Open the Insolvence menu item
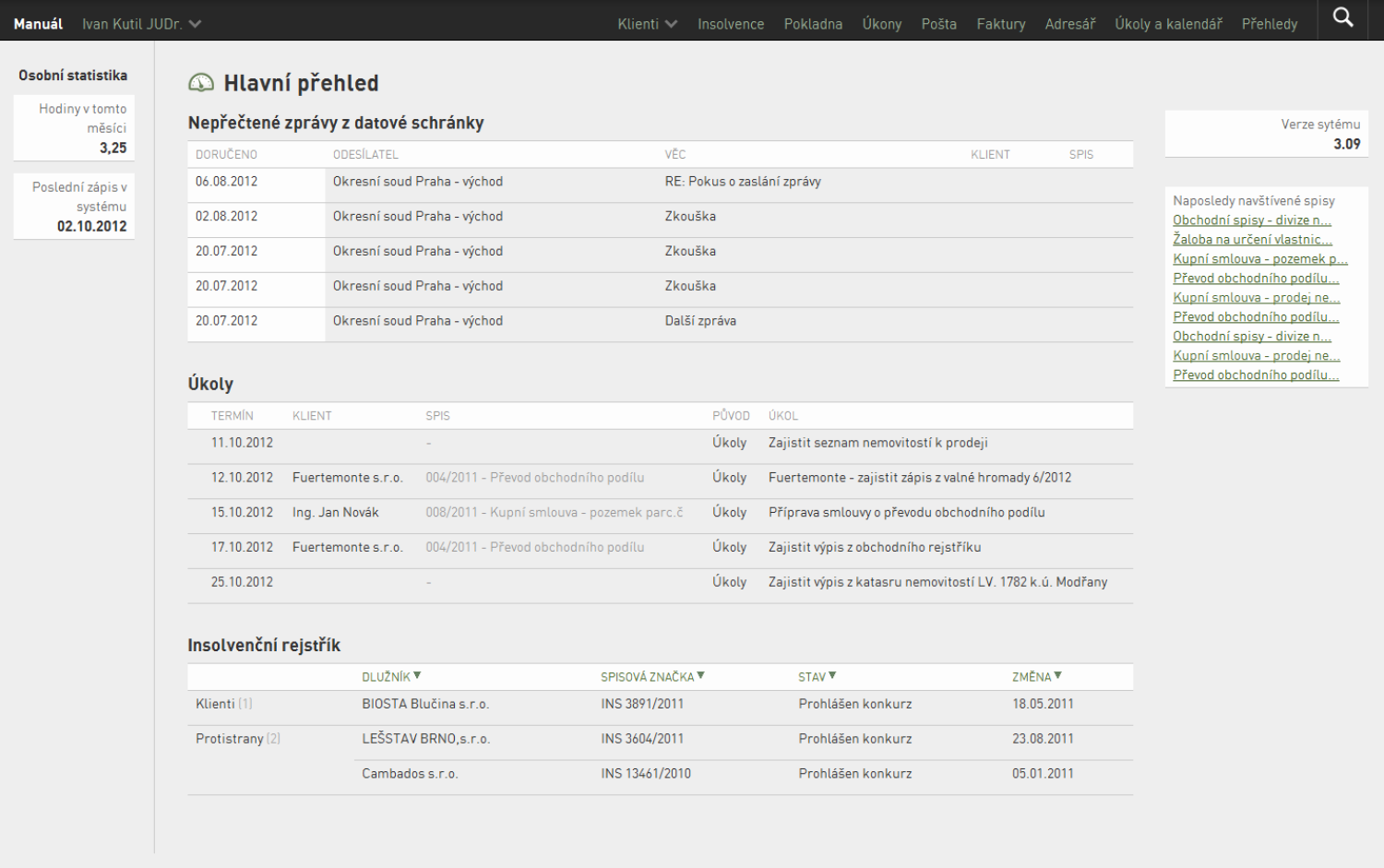Screen dimensions: 1384x868 pyautogui.click(x=731, y=24)
